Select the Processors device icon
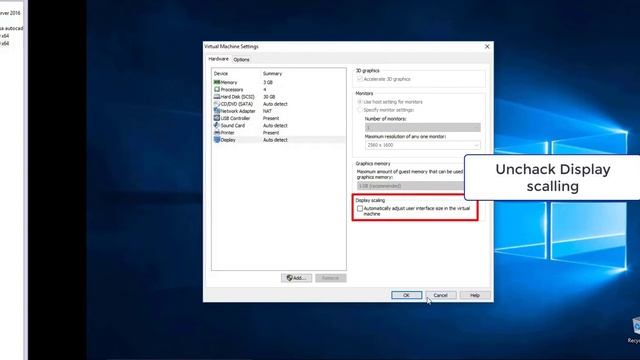Image resolution: width=640 pixels, height=360 pixels. pyautogui.click(x=217, y=89)
